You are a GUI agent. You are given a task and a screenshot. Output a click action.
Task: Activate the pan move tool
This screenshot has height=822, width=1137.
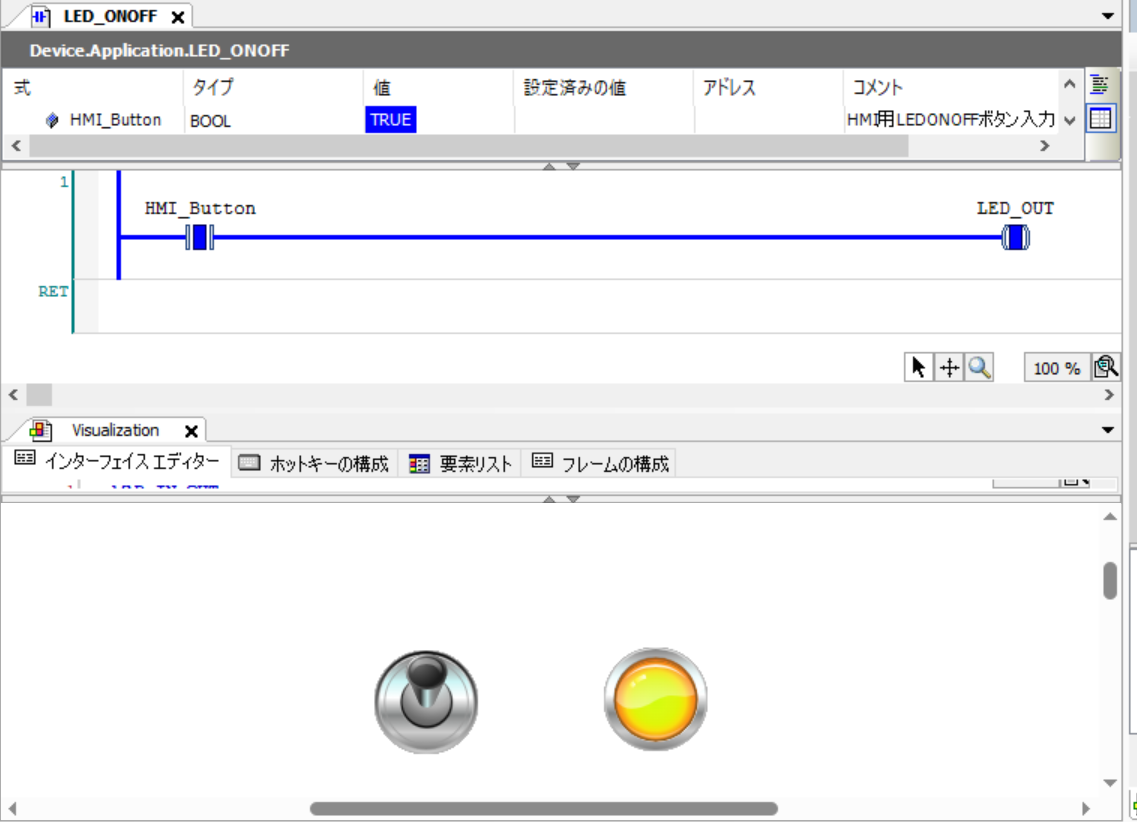coord(948,368)
